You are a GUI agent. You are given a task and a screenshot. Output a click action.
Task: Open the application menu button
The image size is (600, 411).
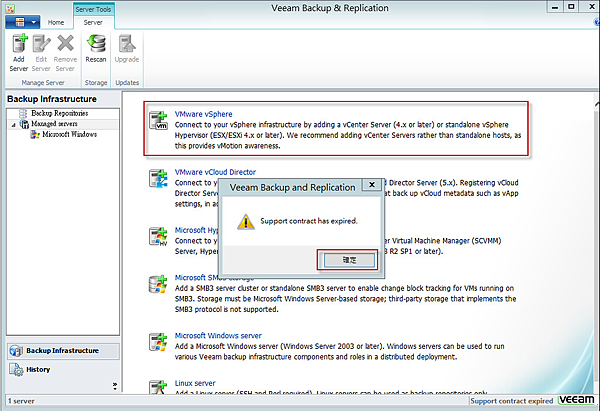(23, 22)
